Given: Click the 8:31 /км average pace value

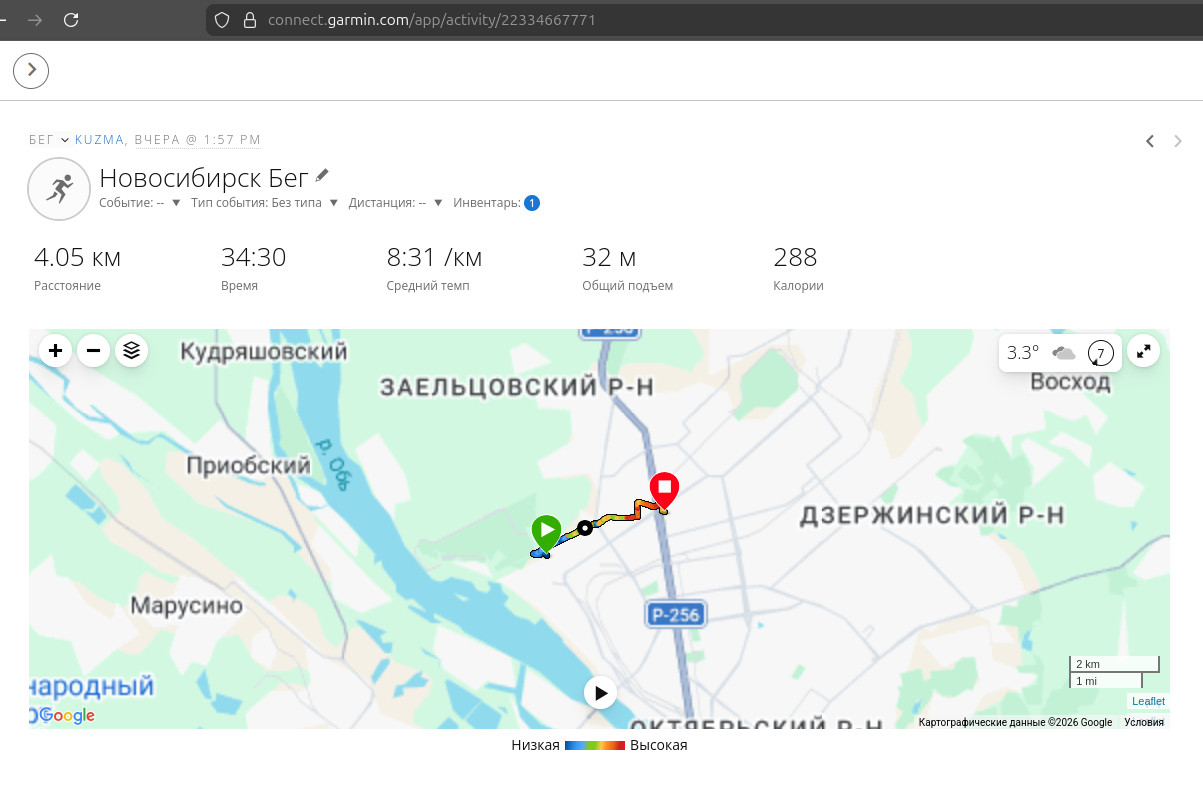Looking at the screenshot, I should point(434,258).
